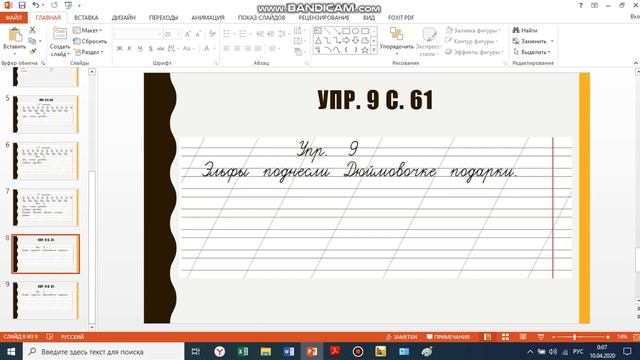Select the rectangle shape in shapes gallery
Image resolution: width=640 pixels, height=360 pixels.
(x=346, y=31)
